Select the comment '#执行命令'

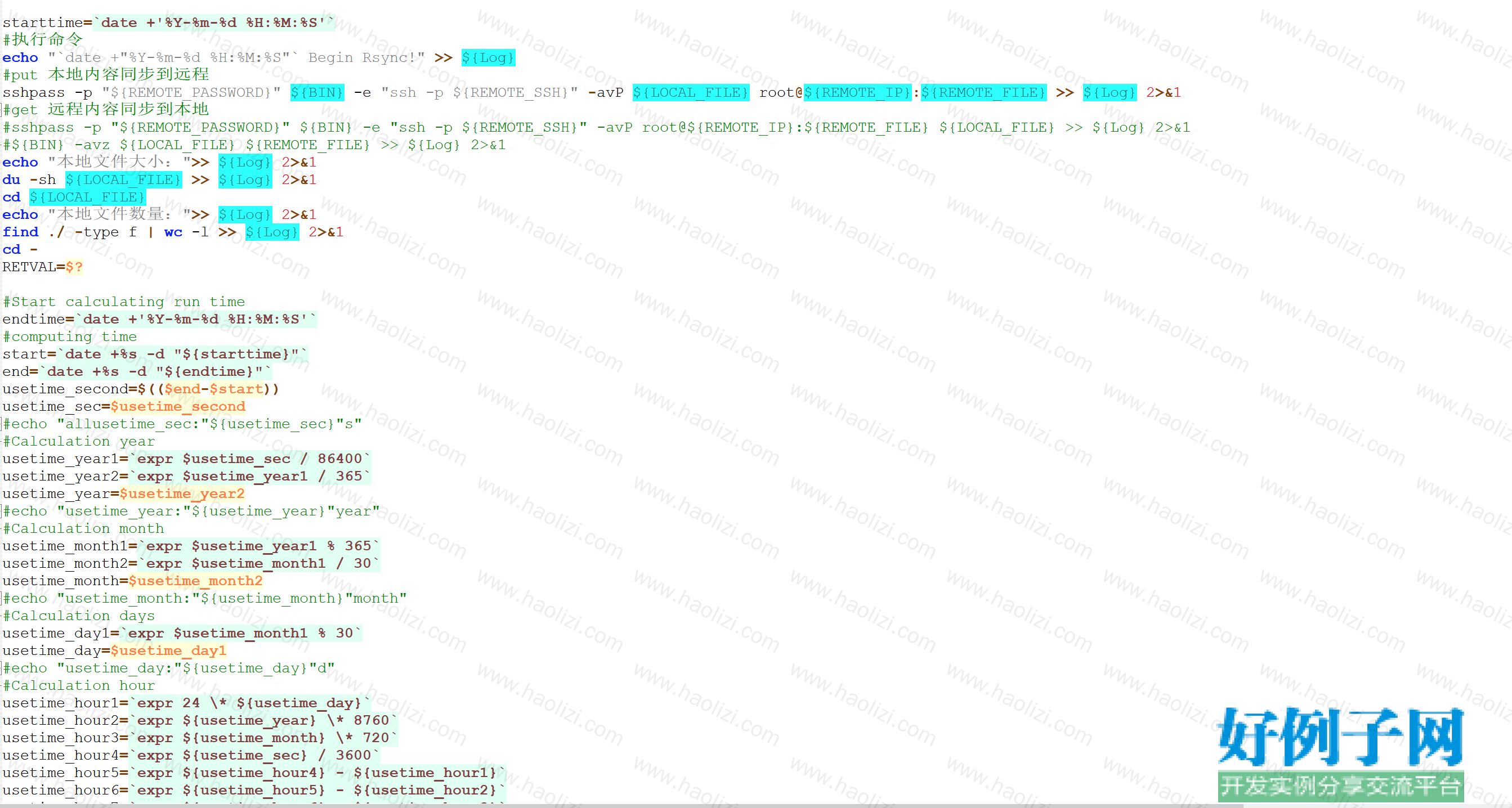click(43, 40)
